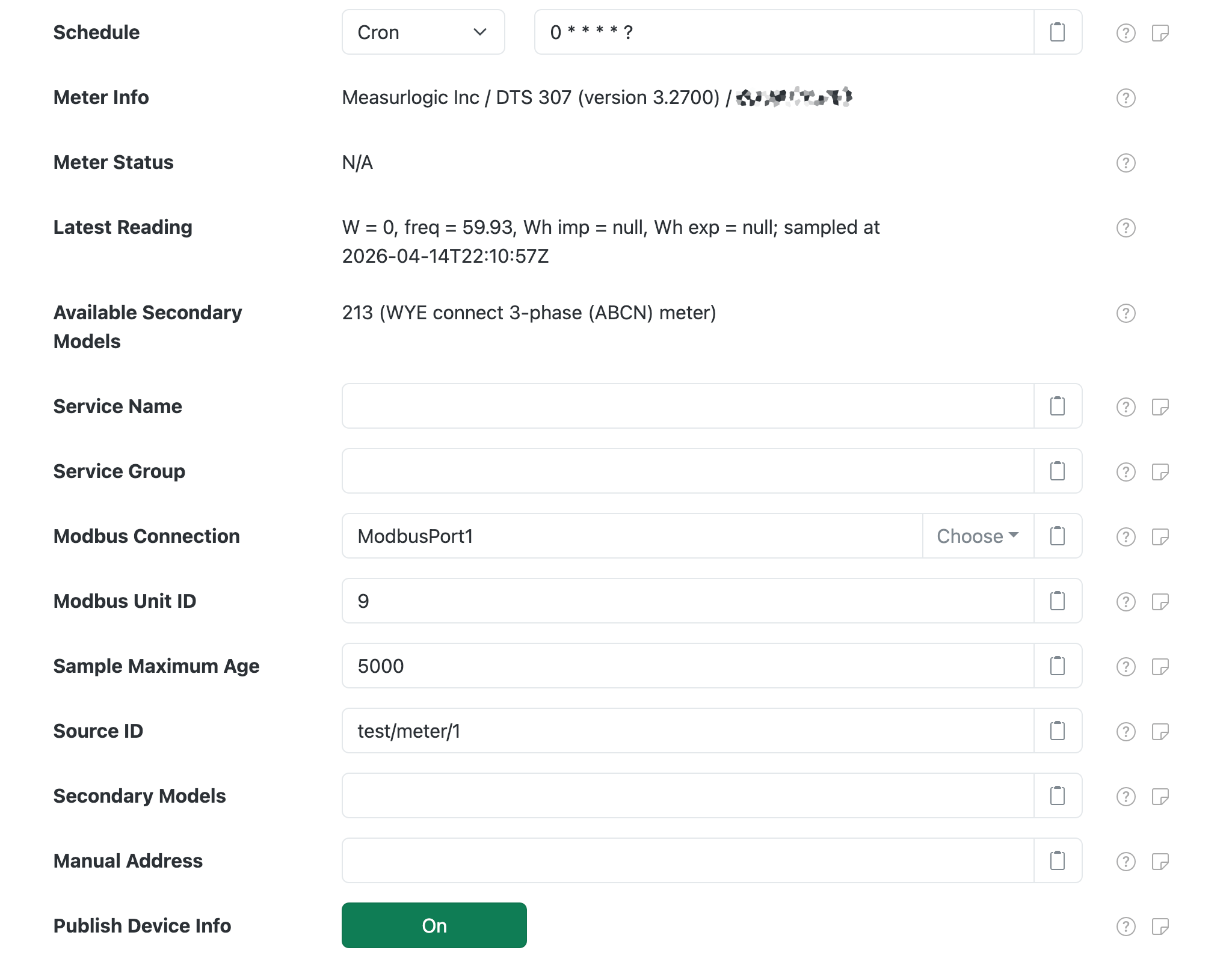This screenshot has height=962, width=1232.
Task: Turn off the Publish Device Info toggle
Action: pos(434,925)
